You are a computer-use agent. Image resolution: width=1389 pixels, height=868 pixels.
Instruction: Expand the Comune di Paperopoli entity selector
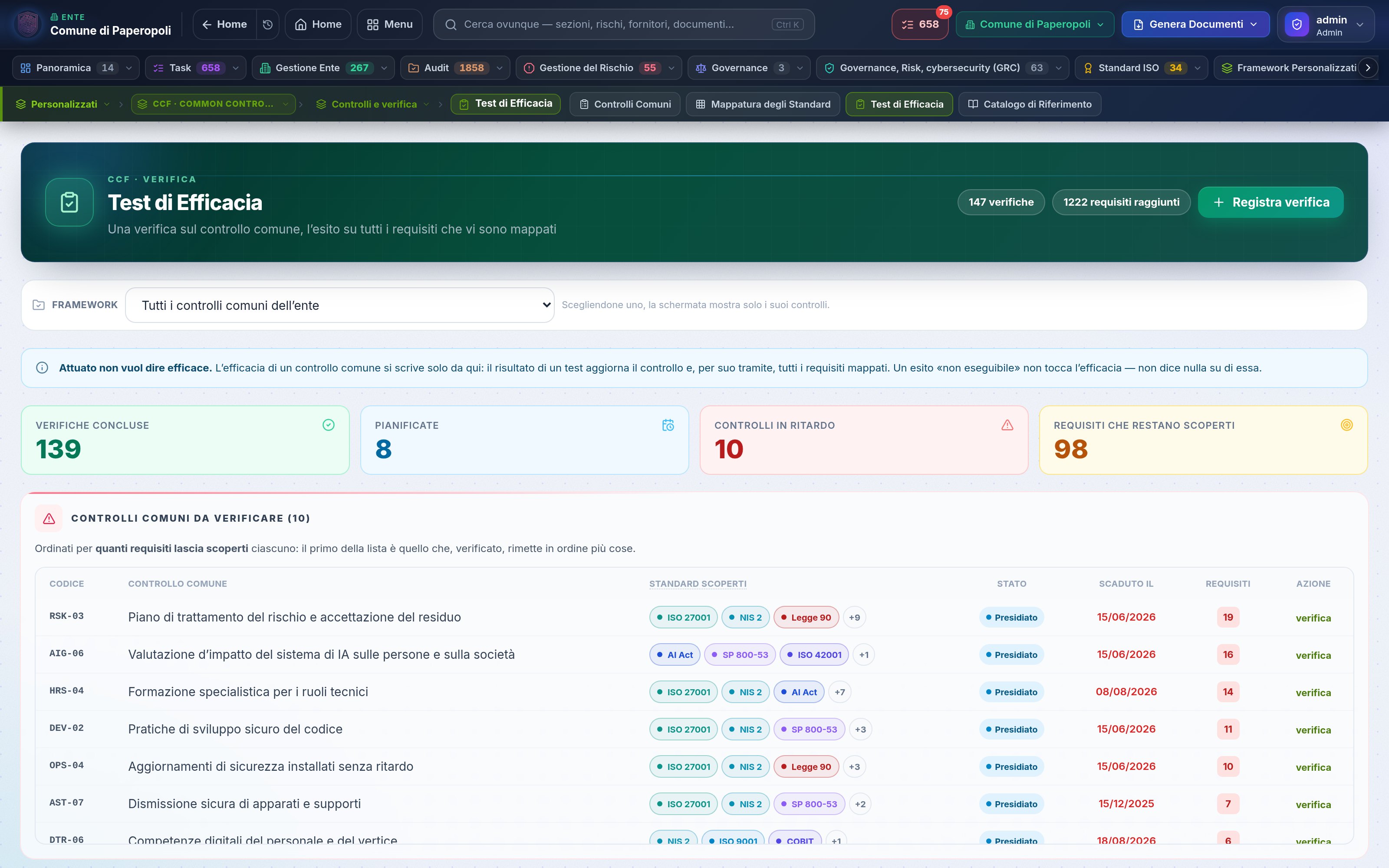tap(1035, 24)
